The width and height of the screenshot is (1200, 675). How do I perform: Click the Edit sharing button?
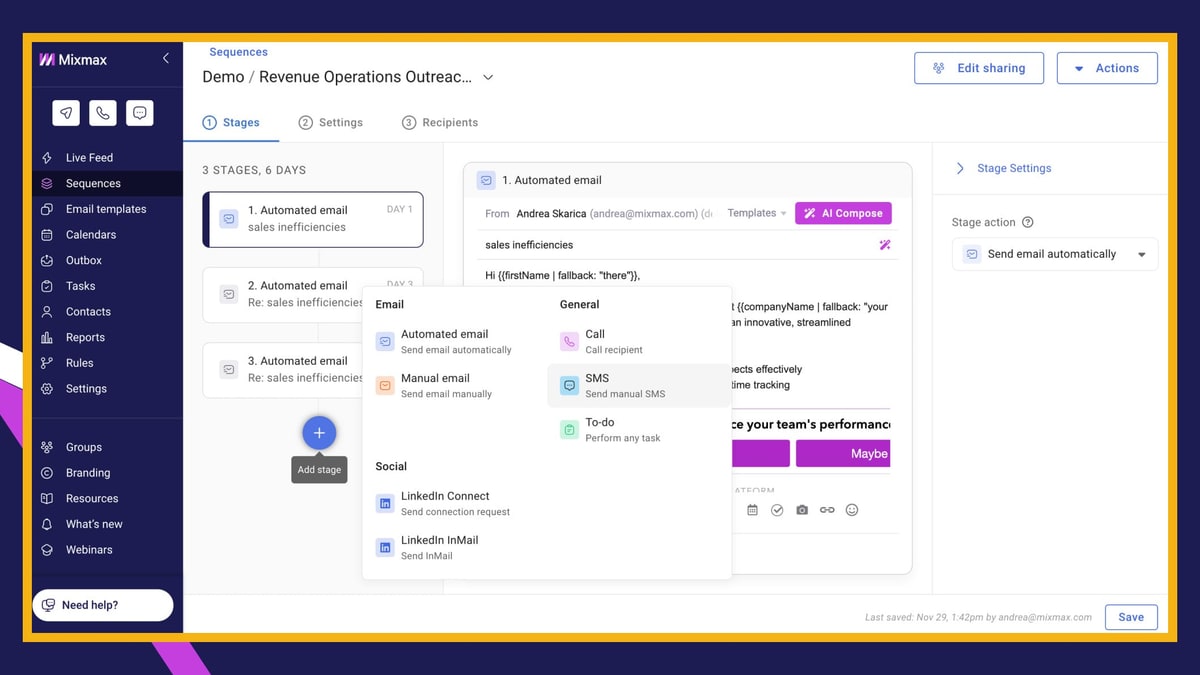[979, 68]
